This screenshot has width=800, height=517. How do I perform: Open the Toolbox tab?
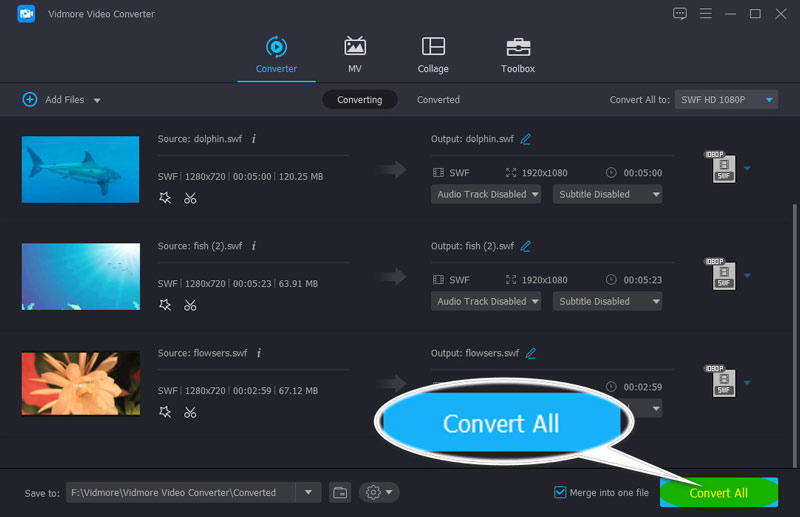point(517,55)
